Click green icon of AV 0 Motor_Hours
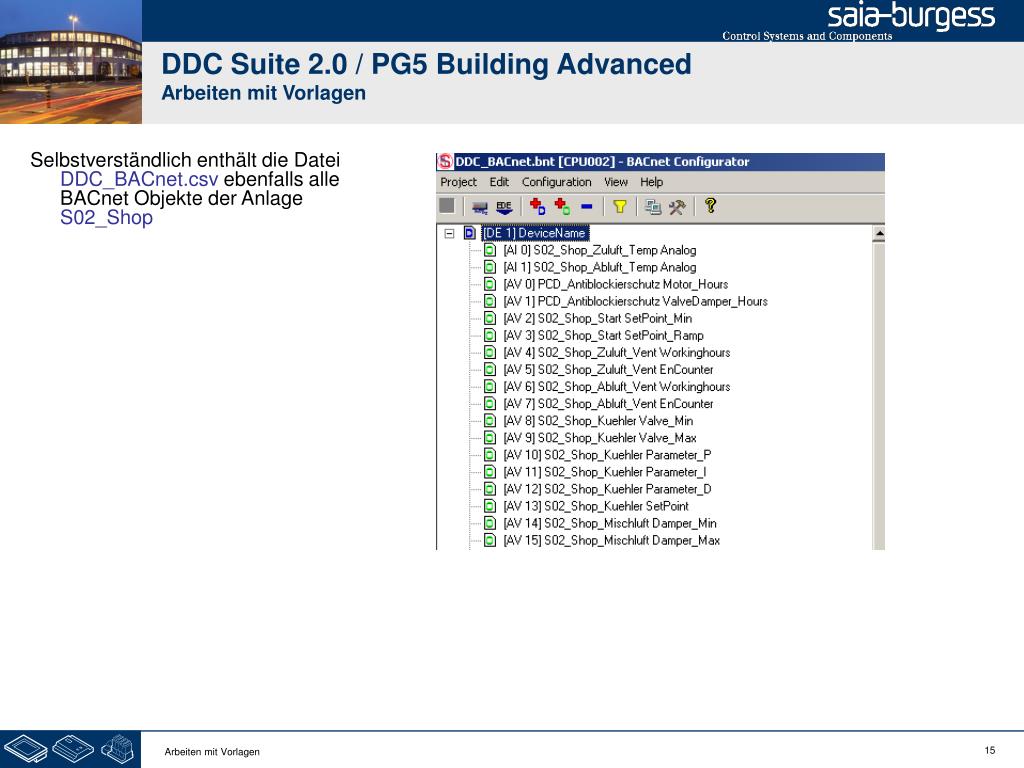The width and height of the screenshot is (1024, 768). pos(490,284)
